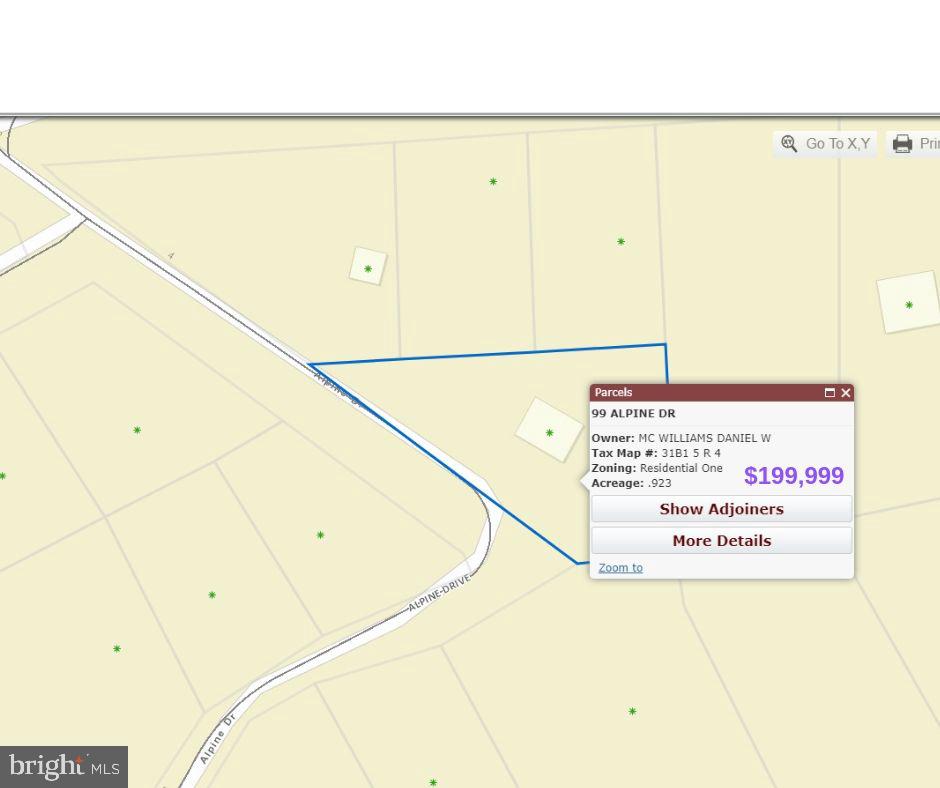This screenshot has width=940, height=788.
Task: Click the Go To X,Y magnifier icon
Action: [x=789, y=144]
